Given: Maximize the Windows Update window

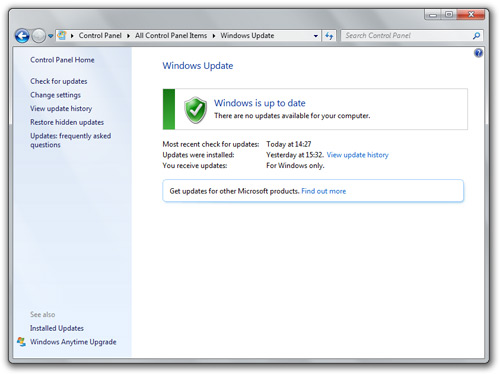Looking at the screenshot, I should coord(449,15).
